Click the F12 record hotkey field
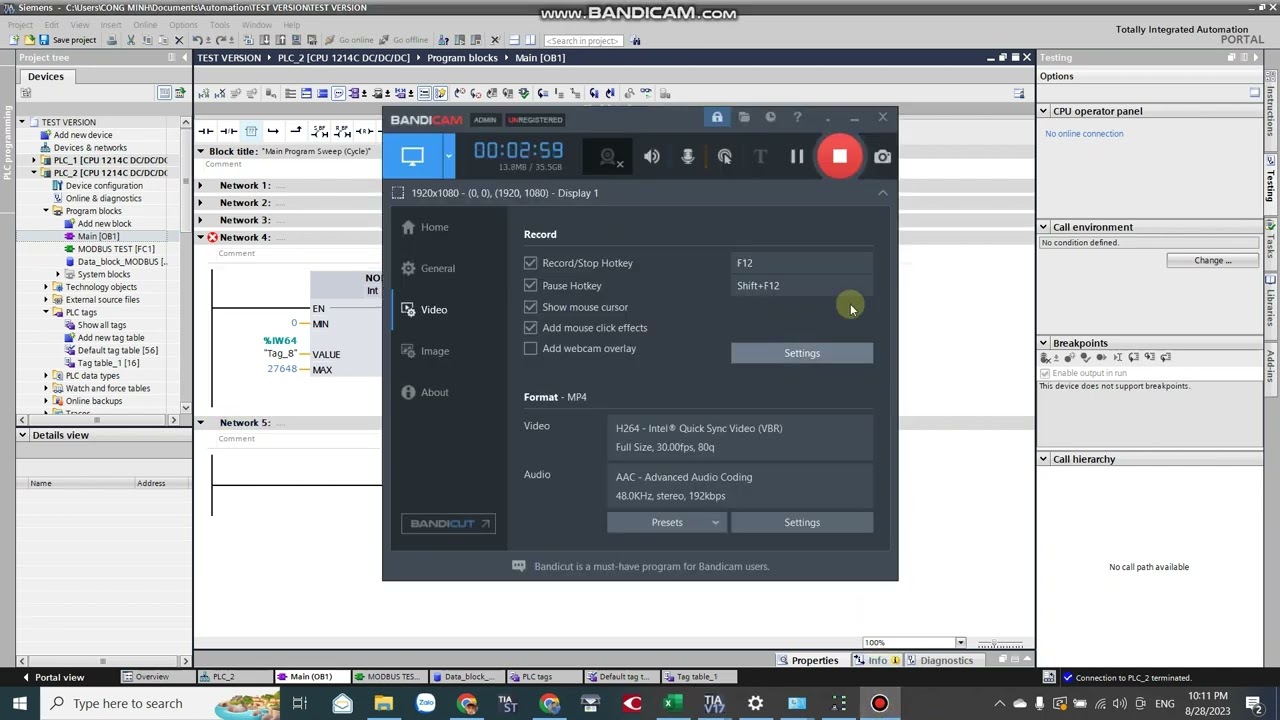Screen dimensions: 1280x720 pyautogui.click(x=802, y=263)
